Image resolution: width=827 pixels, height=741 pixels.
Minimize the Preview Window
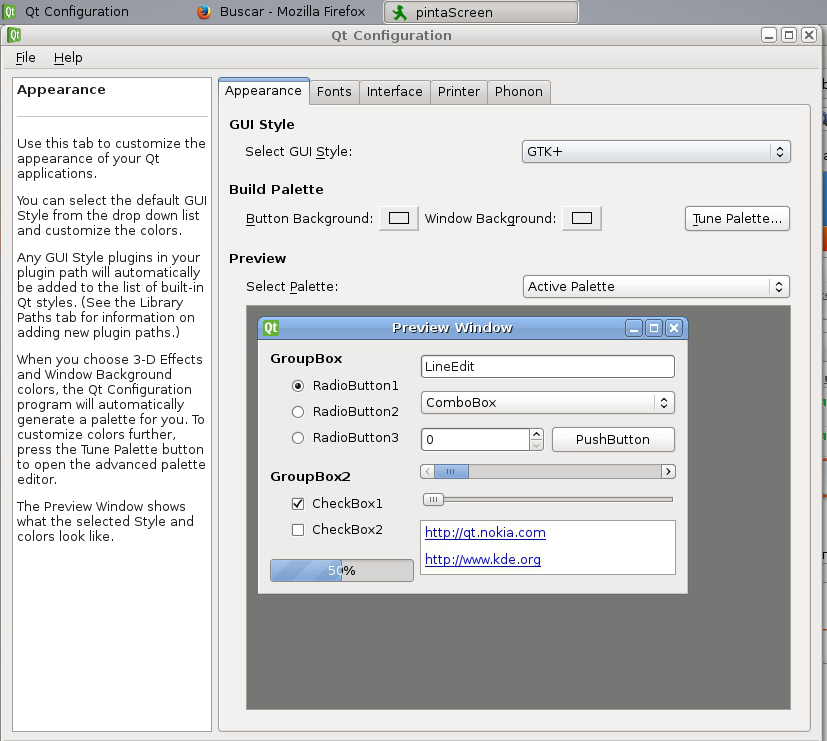634,328
